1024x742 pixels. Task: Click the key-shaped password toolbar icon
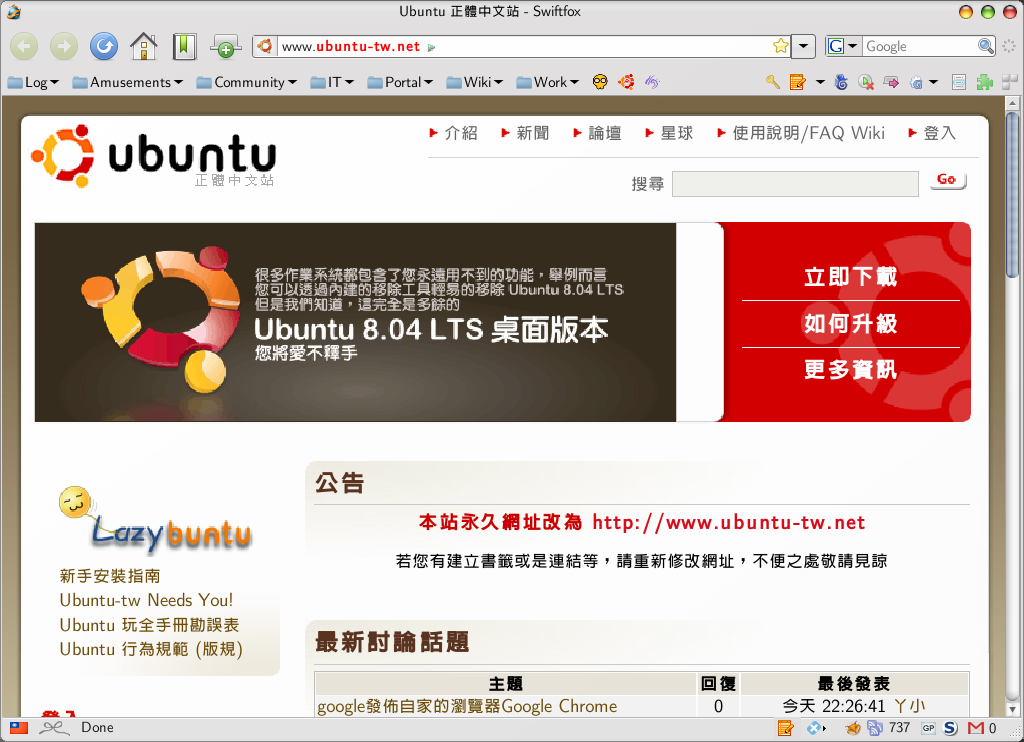[771, 82]
